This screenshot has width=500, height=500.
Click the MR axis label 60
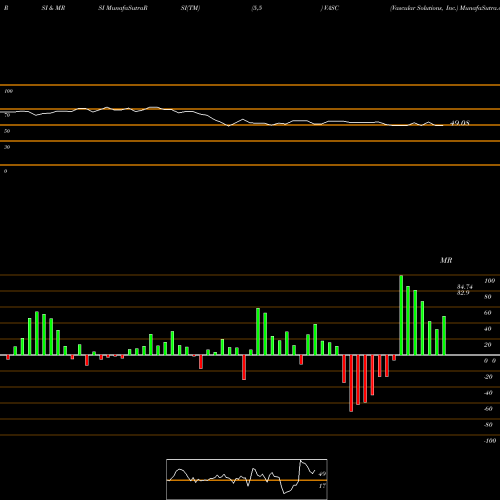coord(488,313)
